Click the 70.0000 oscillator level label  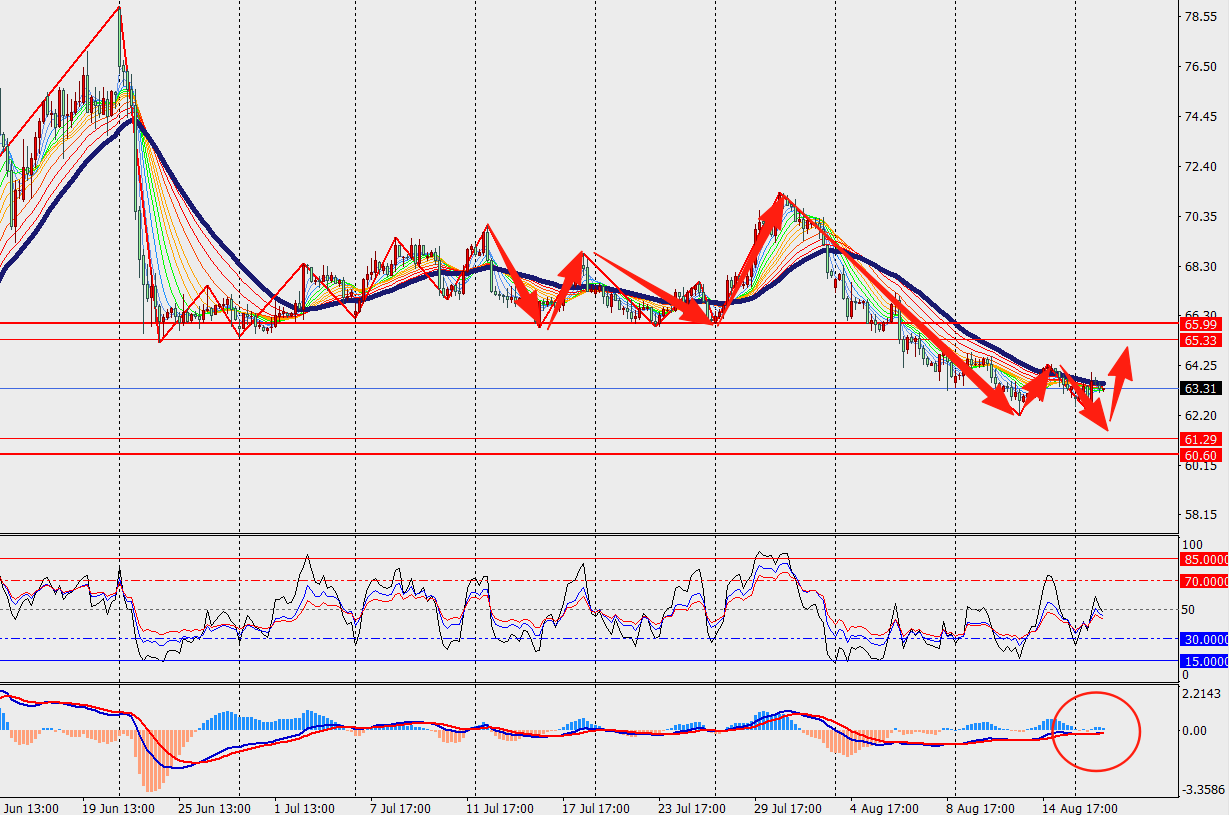pyautogui.click(x=1205, y=581)
